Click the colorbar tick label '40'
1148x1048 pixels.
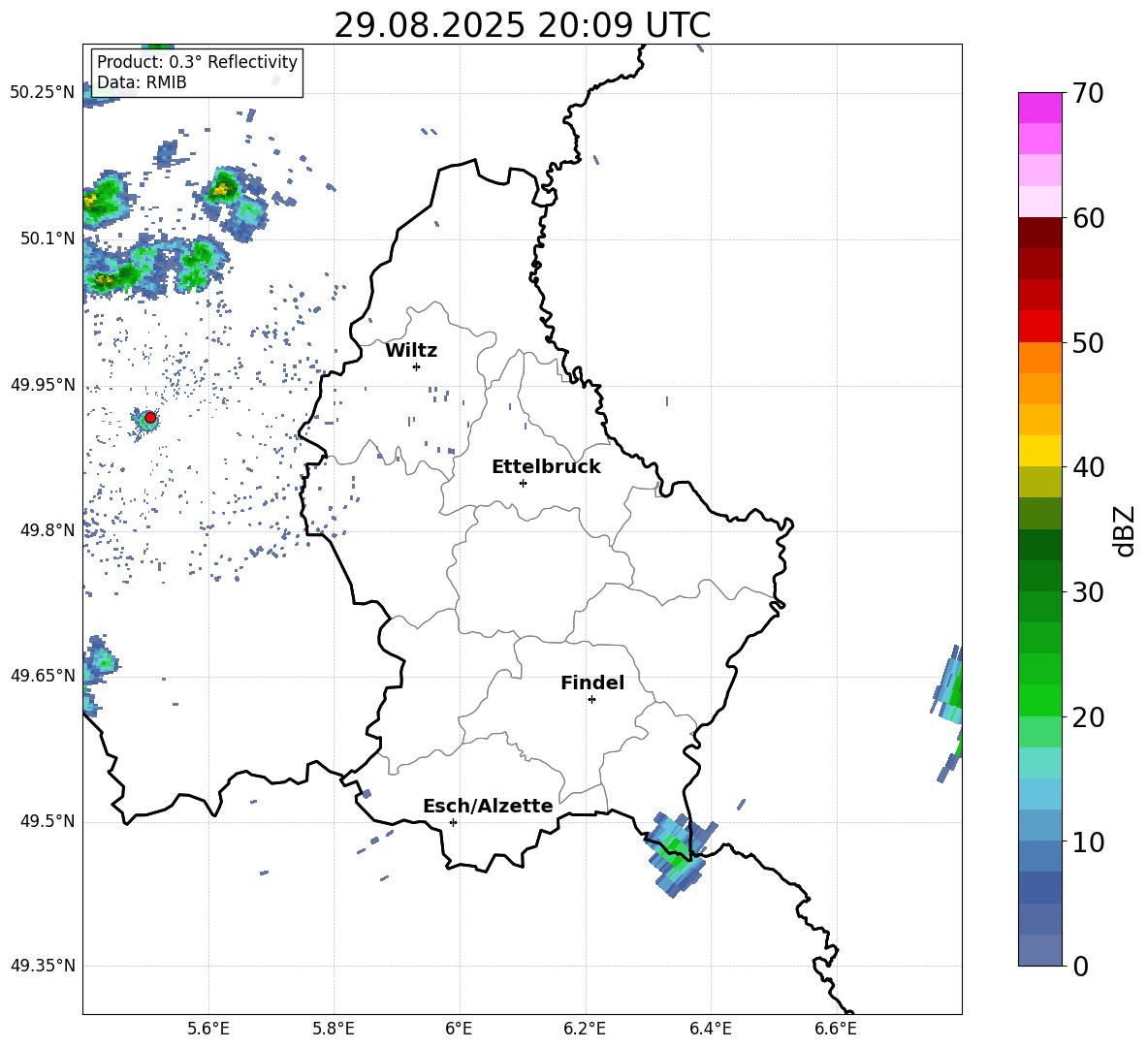click(x=1087, y=467)
